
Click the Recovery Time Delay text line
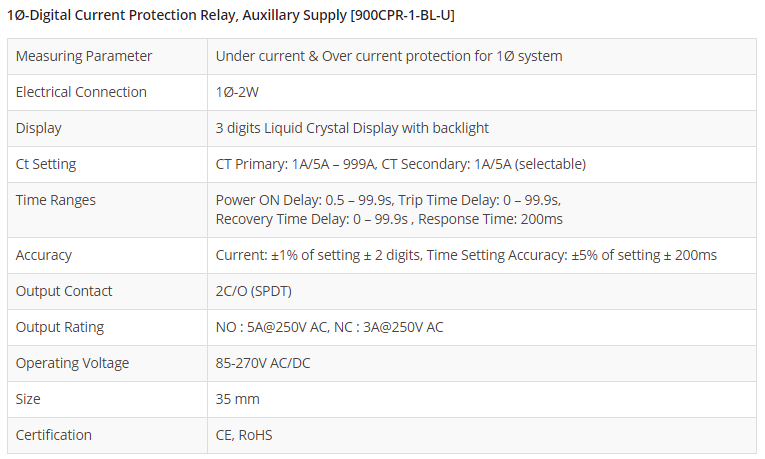[x=390, y=219]
